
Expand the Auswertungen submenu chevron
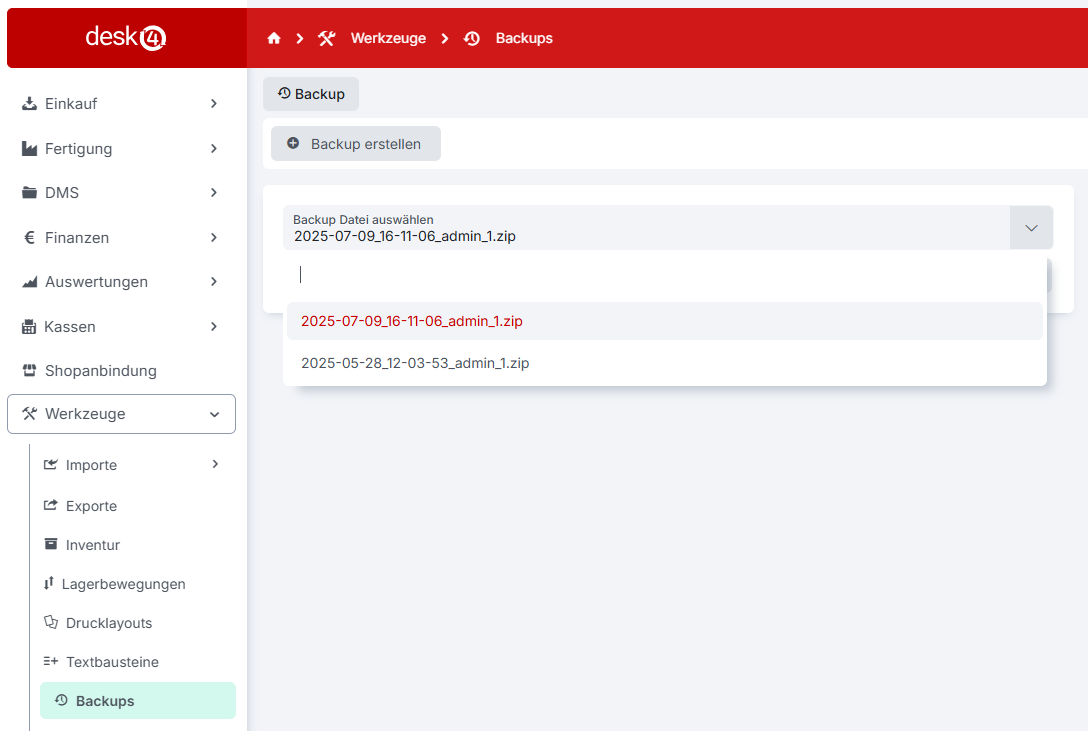click(x=214, y=282)
